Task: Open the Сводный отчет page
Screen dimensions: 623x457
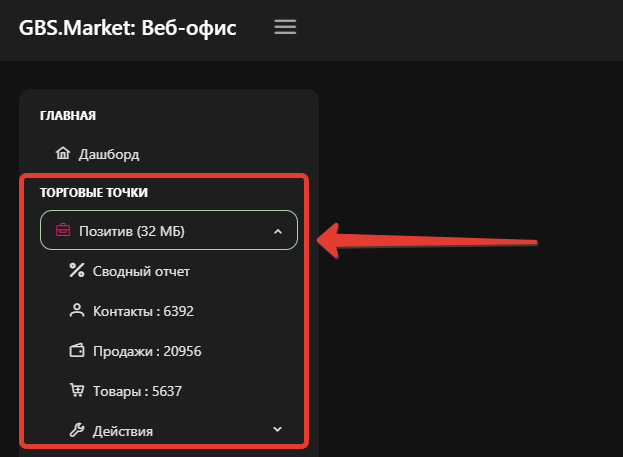Action: pyautogui.click(x=141, y=271)
